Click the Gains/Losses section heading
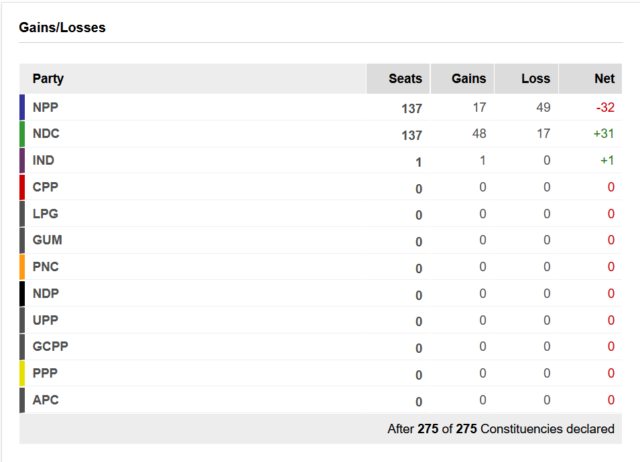Image resolution: width=640 pixels, height=462 pixels. (x=62, y=27)
